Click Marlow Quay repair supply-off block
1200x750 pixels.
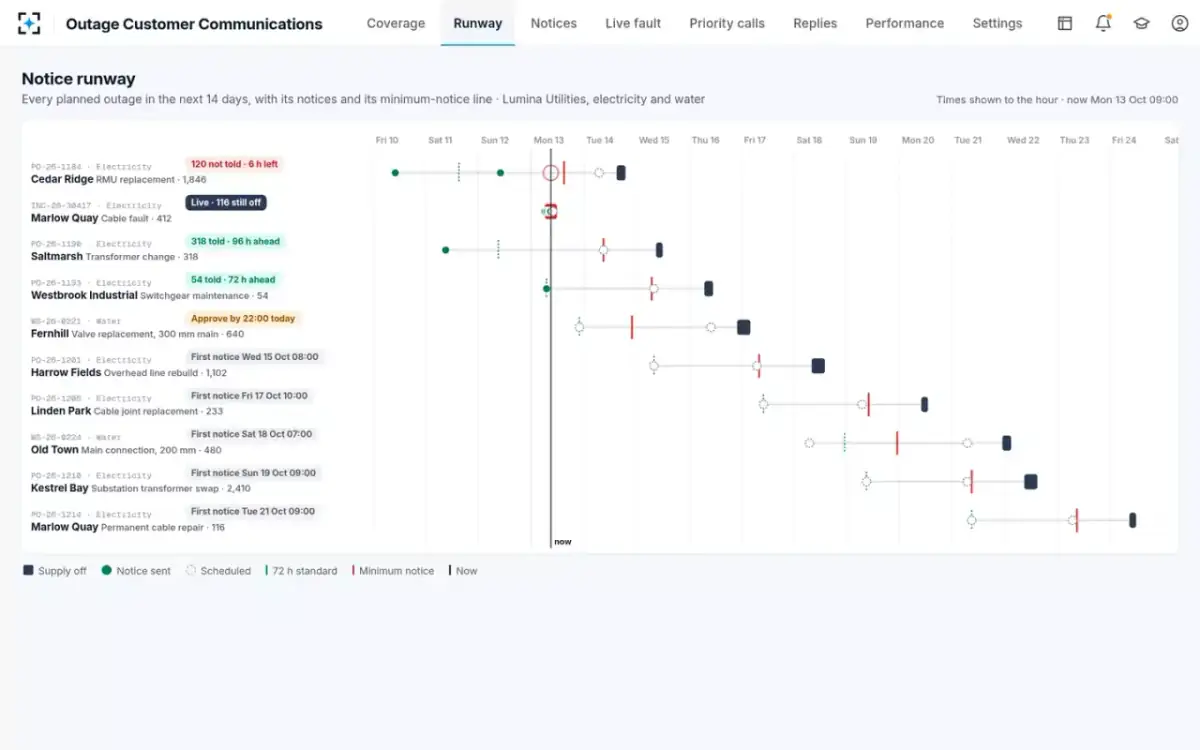click(1133, 520)
